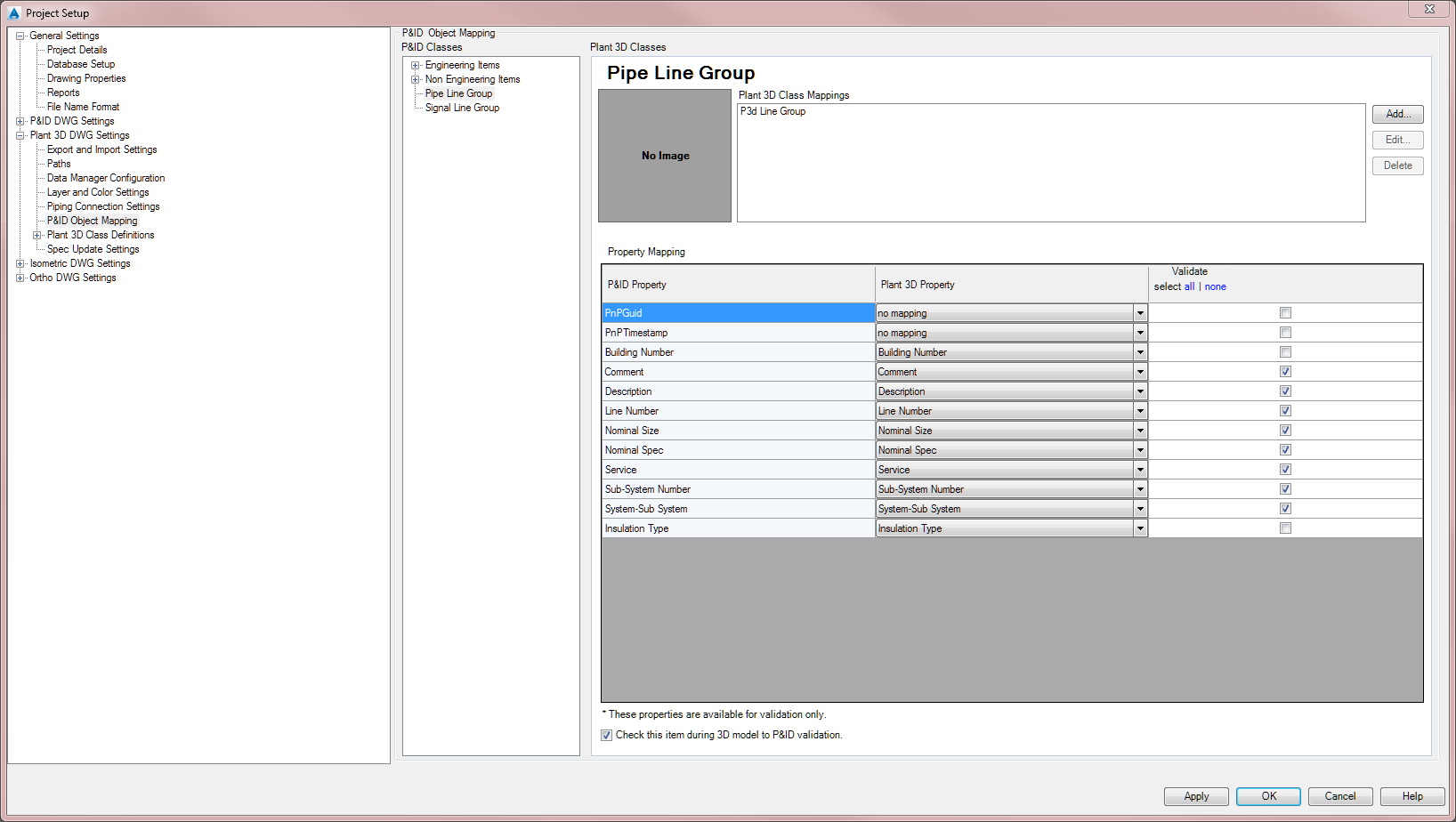Viewport: 1456px width, 822px height.
Task: Open the Nominal Size property dropdown
Action: (x=1140, y=430)
